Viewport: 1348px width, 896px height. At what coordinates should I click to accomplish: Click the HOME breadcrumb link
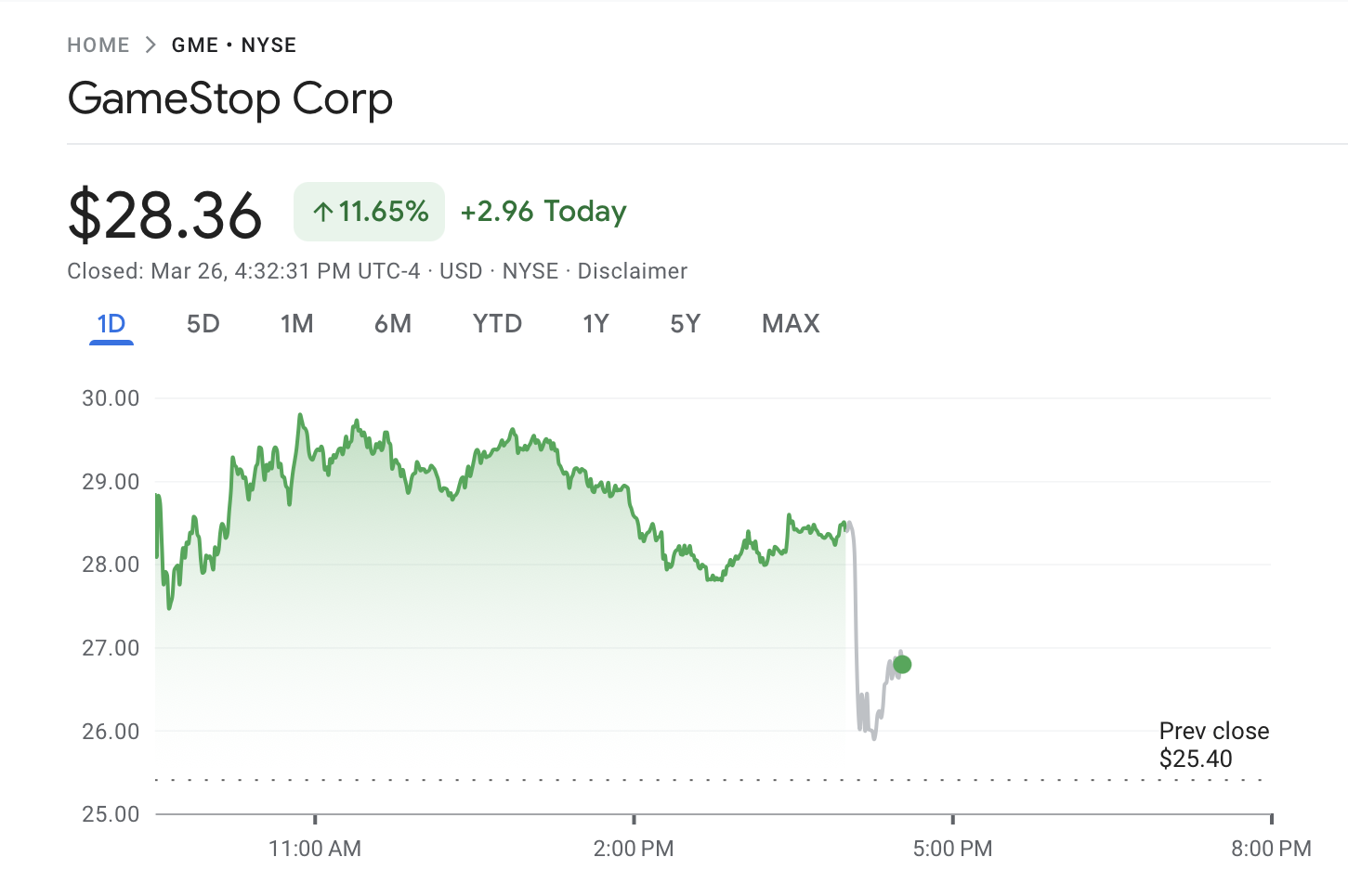tap(98, 45)
